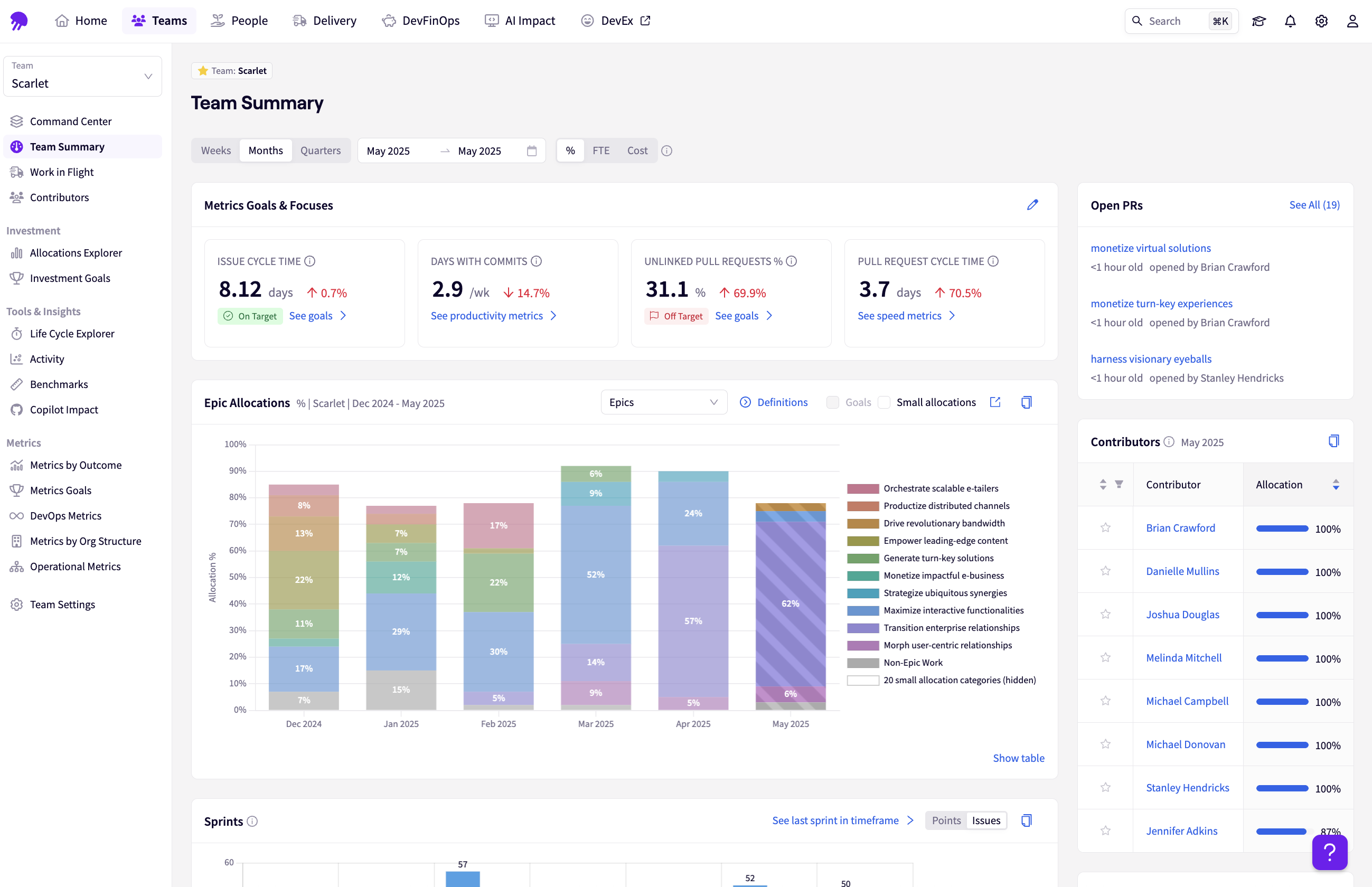This screenshot has width=1372, height=887.
Task: Open the Epics dropdown
Action: [x=663, y=402]
